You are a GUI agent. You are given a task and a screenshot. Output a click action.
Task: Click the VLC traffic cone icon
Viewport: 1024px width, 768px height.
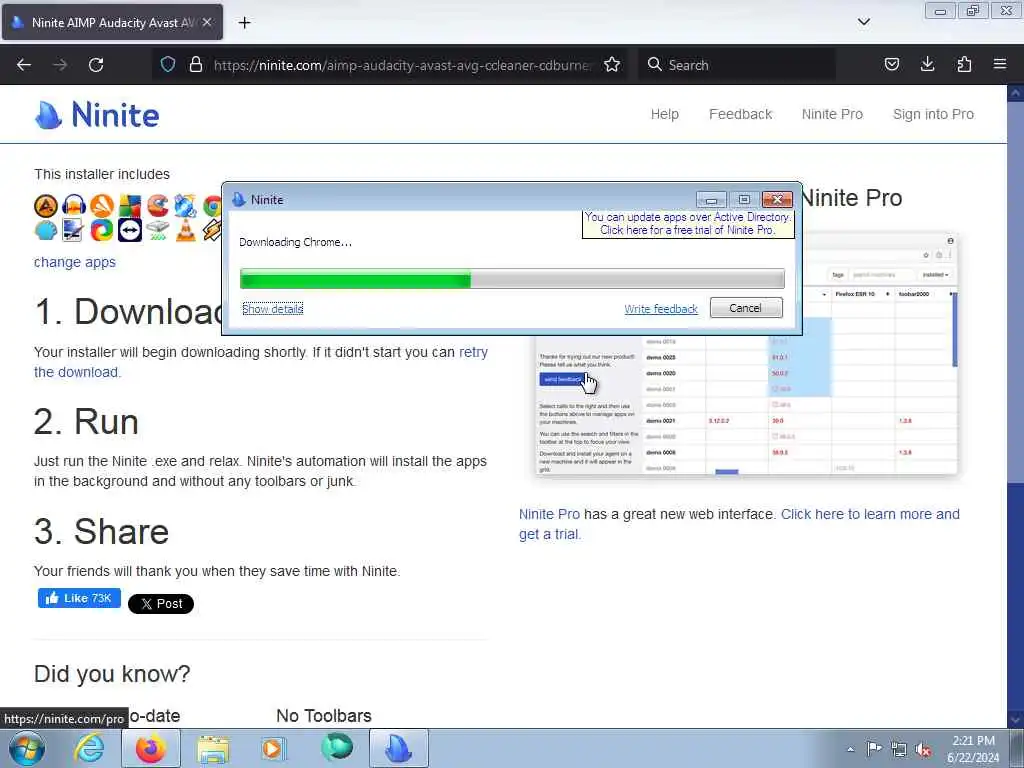[x=185, y=230]
